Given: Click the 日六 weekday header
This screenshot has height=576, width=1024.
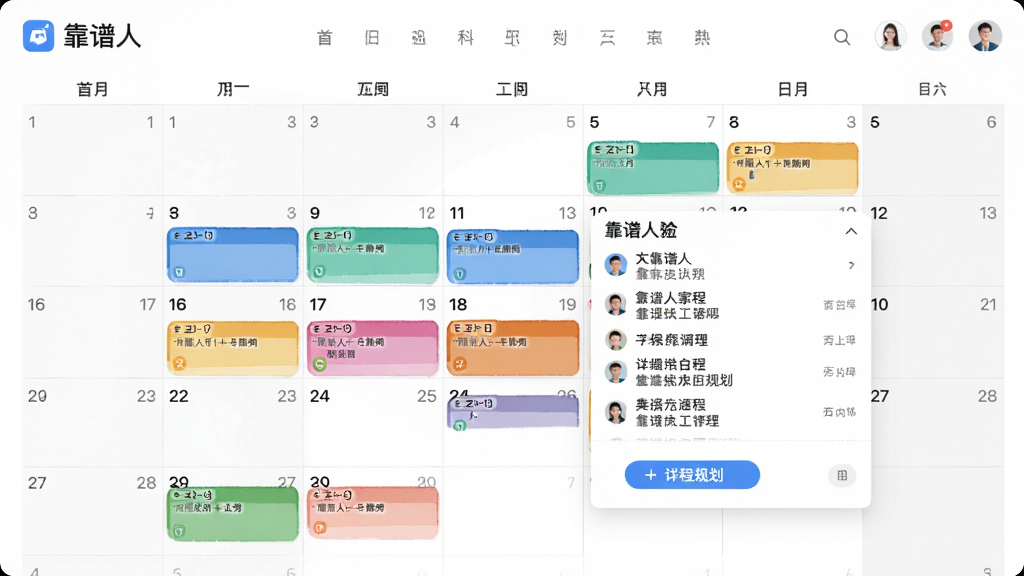Looking at the screenshot, I should click(933, 89).
